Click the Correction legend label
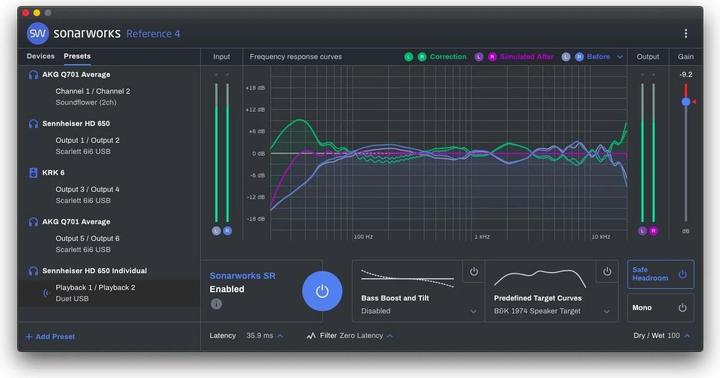 [x=448, y=56]
